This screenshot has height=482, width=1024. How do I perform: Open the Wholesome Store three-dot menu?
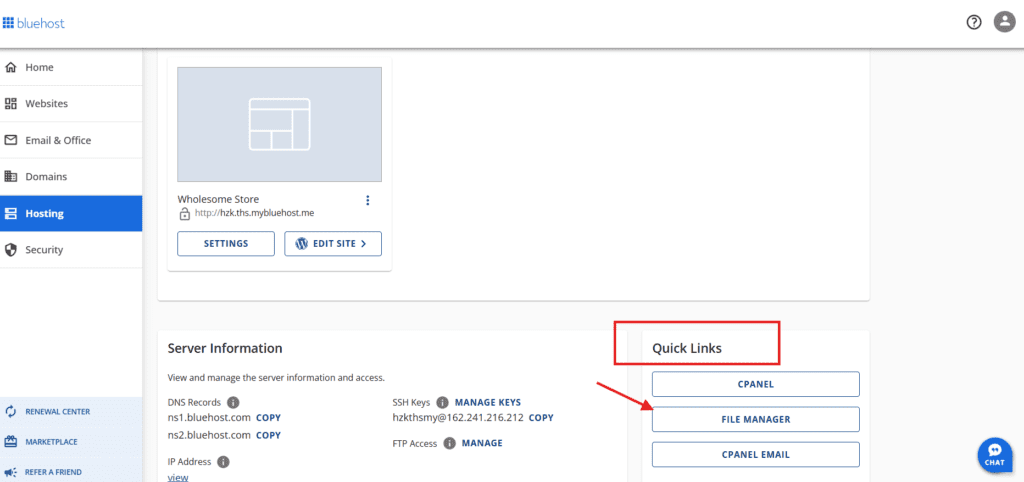coord(368,201)
